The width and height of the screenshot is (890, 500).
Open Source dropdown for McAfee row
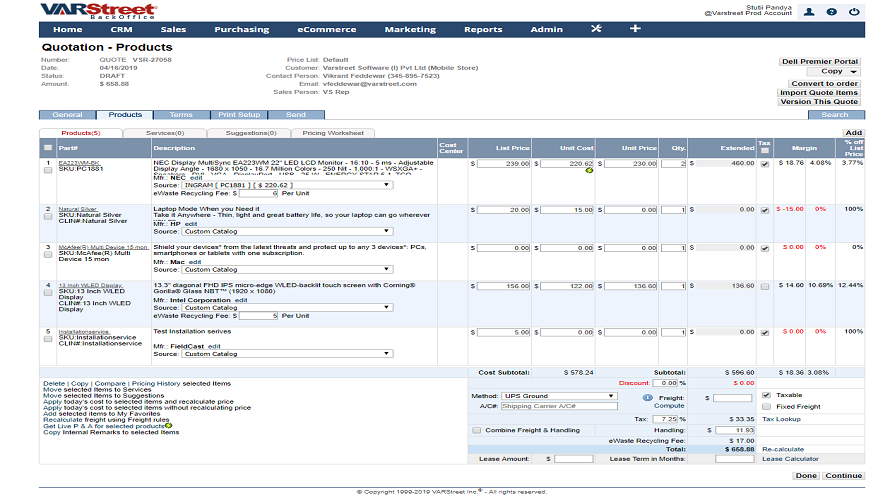(x=287, y=270)
